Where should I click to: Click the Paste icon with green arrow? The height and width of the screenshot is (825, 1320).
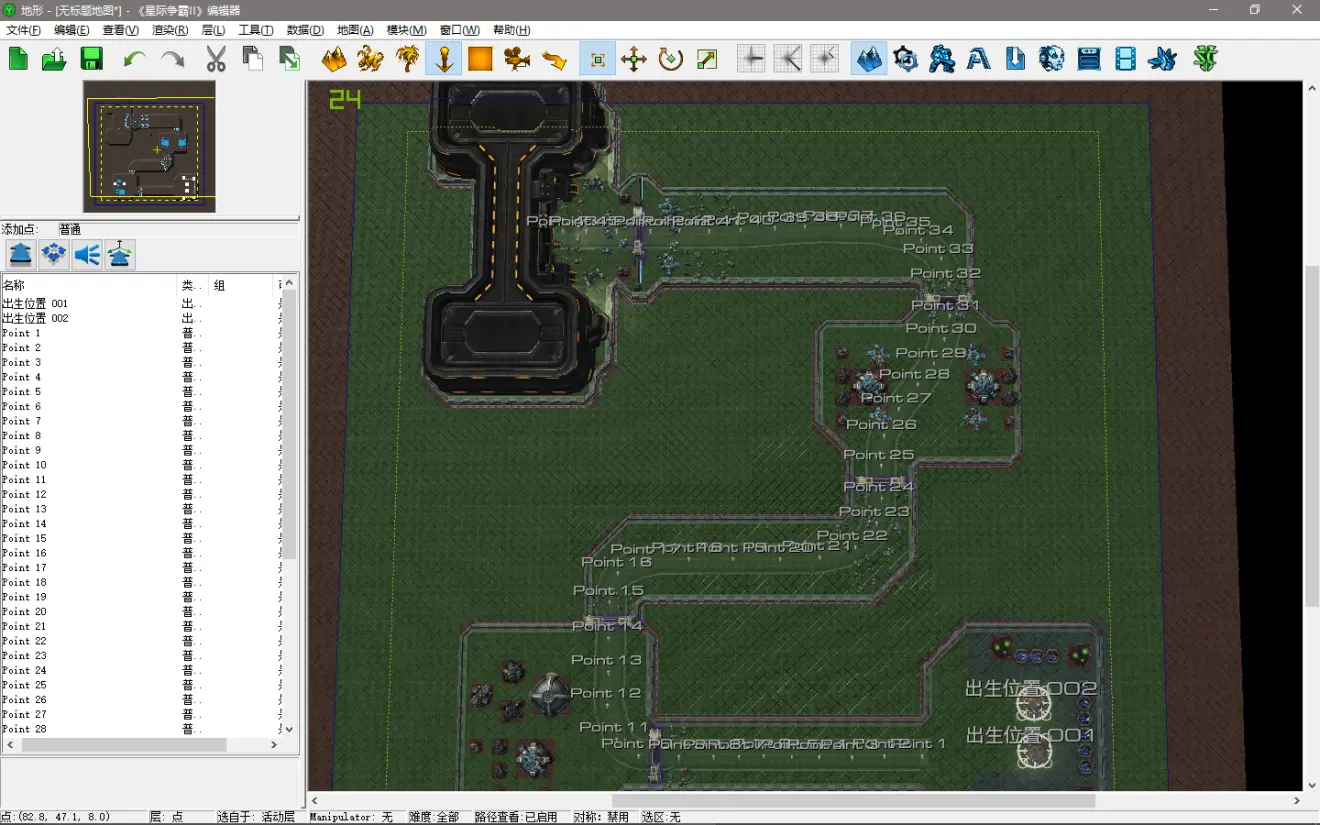tap(289, 59)
